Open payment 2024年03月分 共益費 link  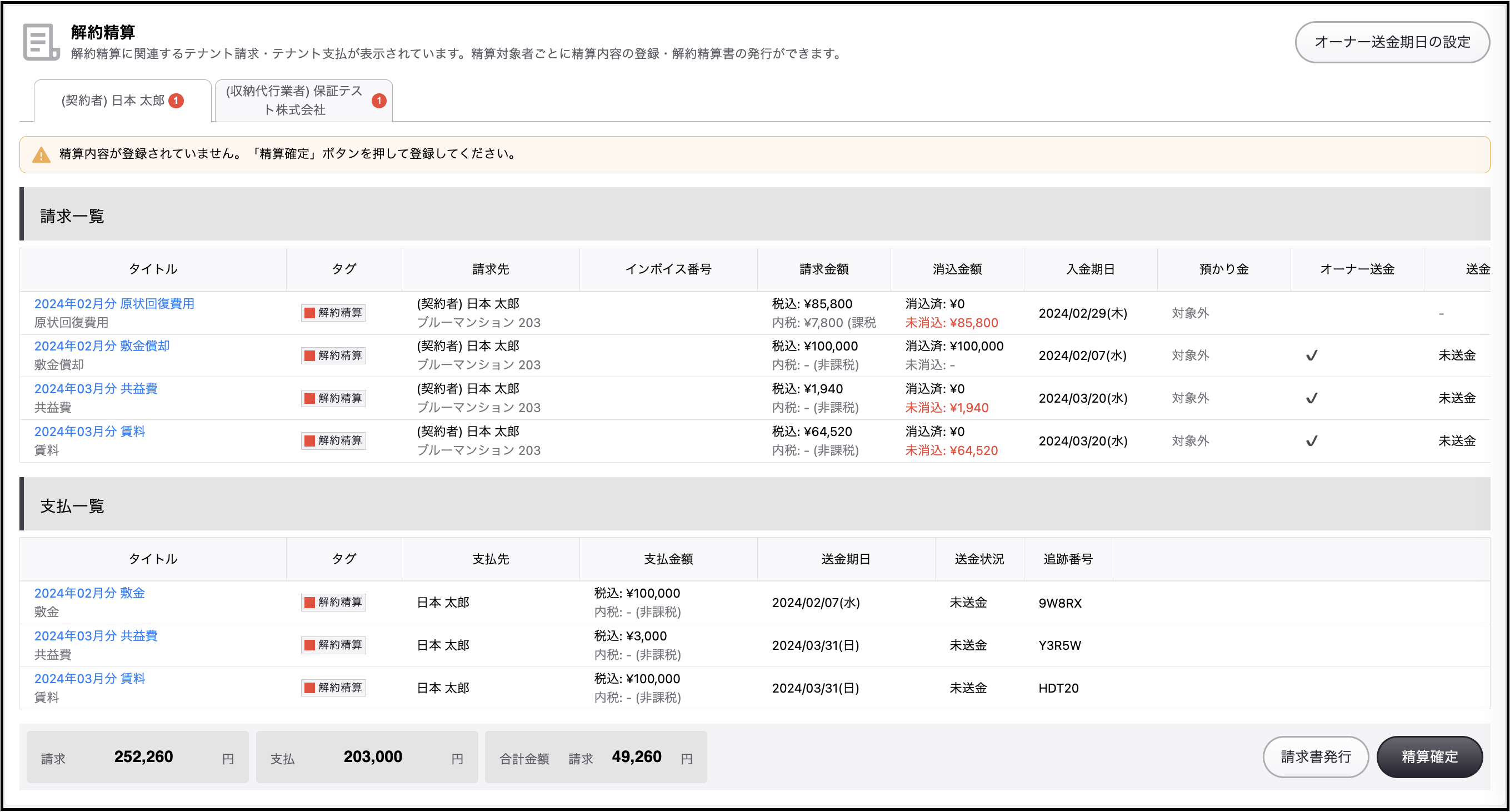[96, 635]
